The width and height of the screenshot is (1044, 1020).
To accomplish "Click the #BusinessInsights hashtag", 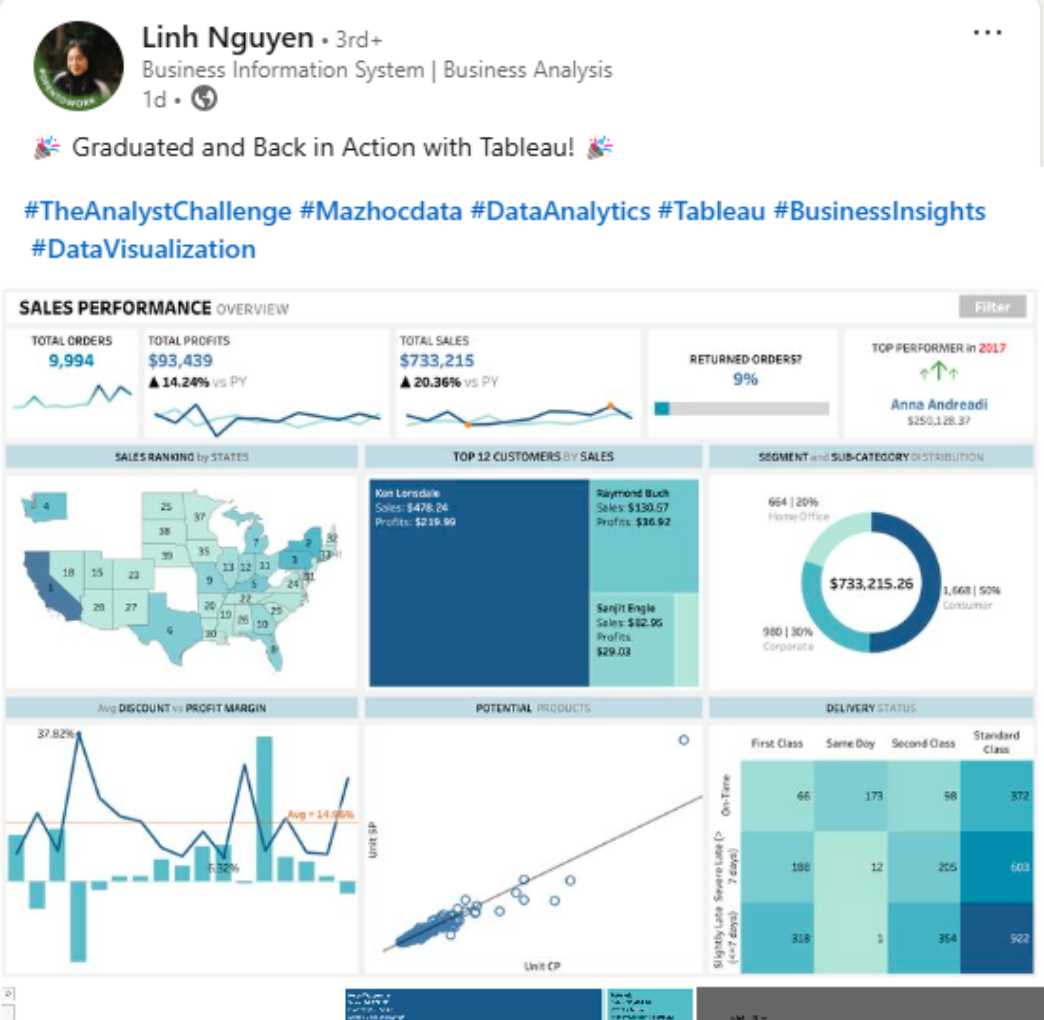I will pyautogui.click(x=879, y=211).
